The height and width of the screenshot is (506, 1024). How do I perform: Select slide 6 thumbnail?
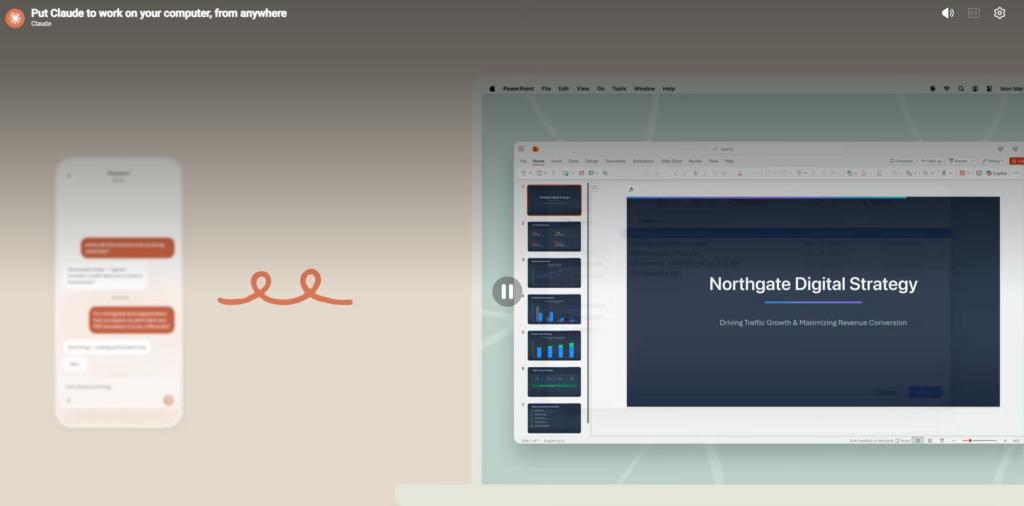click(x=554, y=382)
